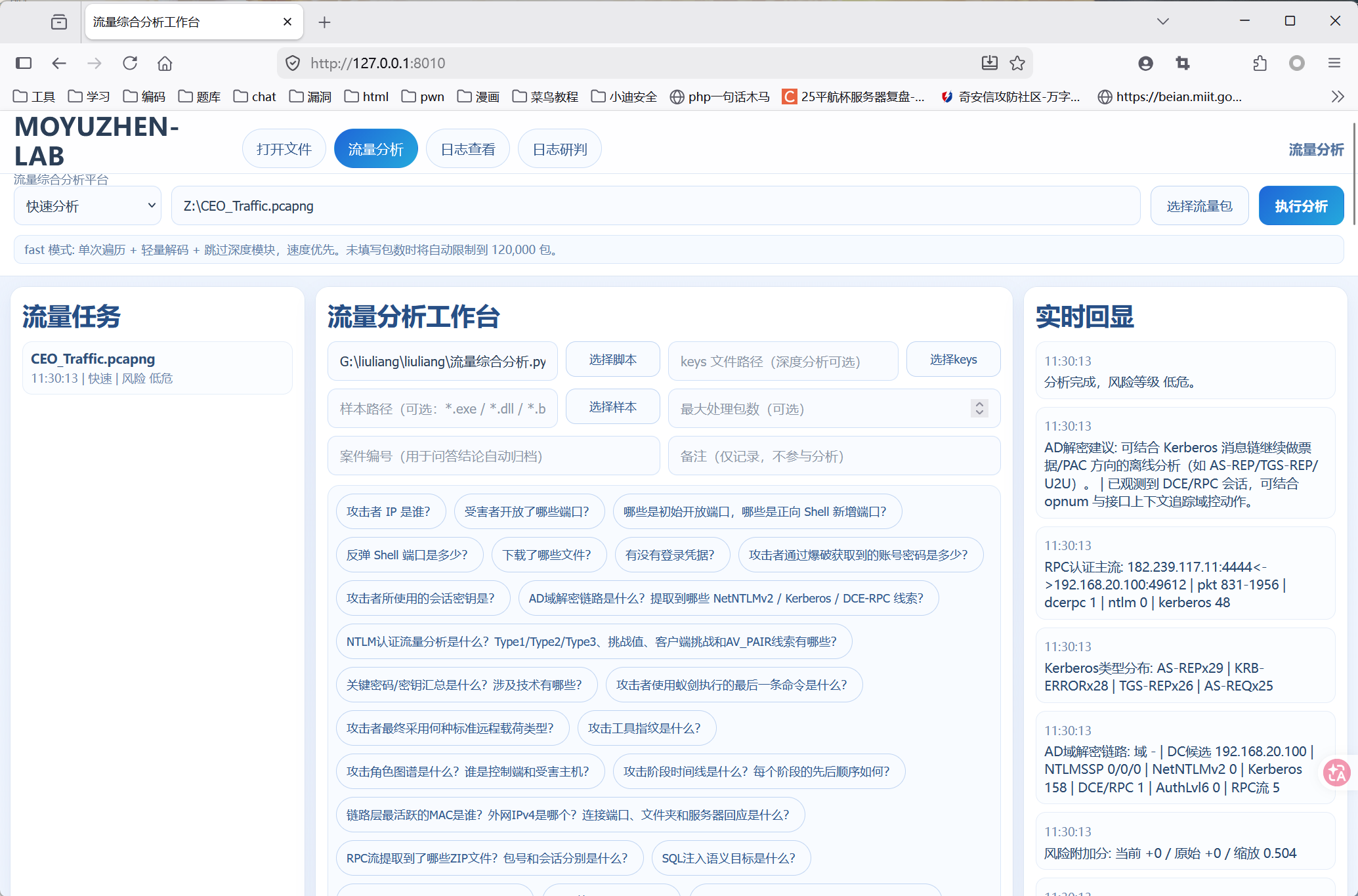
Task: Click the account profile icon
Action: click(x=1145, y=63)
